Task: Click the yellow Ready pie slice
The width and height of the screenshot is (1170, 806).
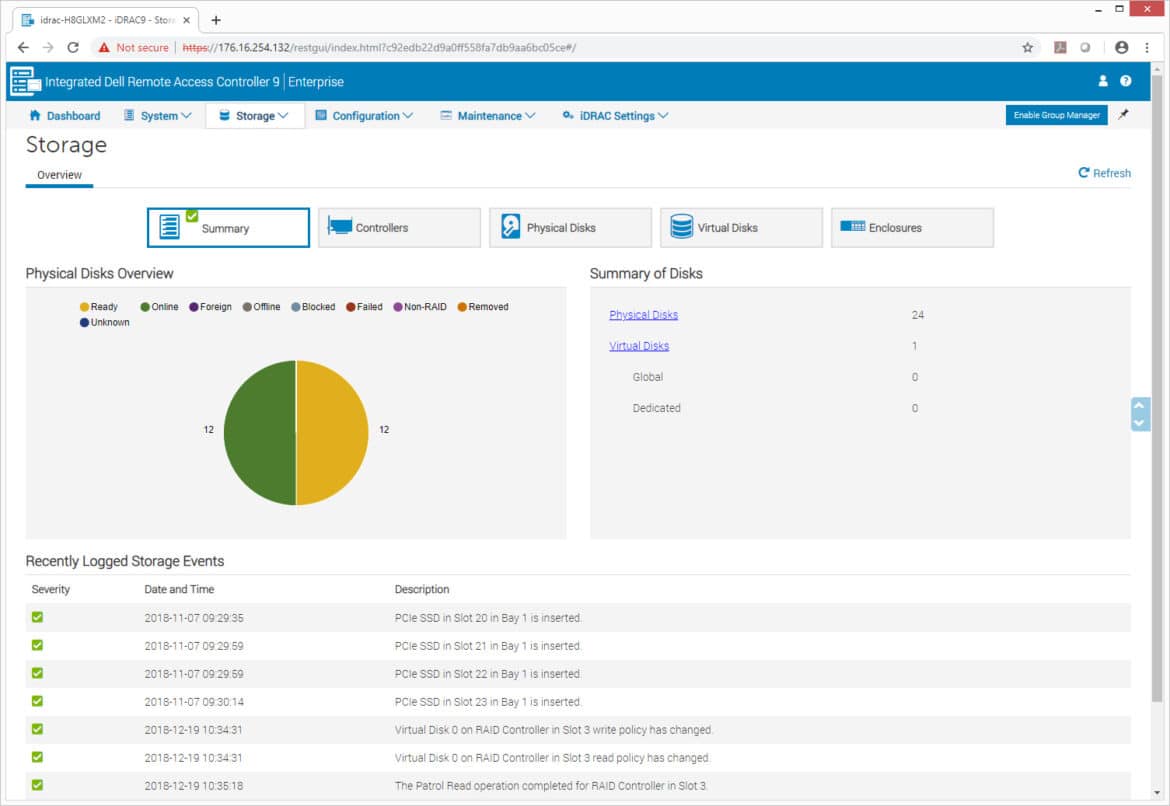Action: (x=334, y=433)
